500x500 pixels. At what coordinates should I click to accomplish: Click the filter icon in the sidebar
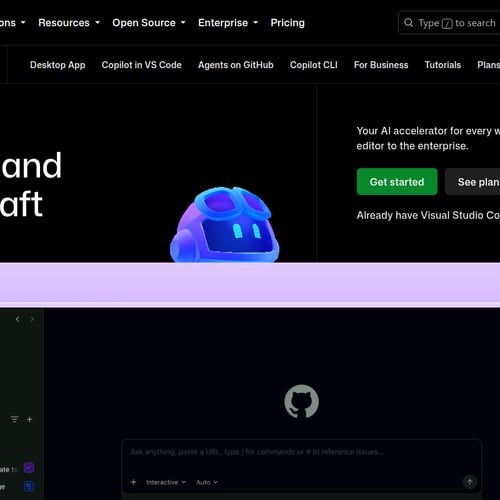click(14, 419)
